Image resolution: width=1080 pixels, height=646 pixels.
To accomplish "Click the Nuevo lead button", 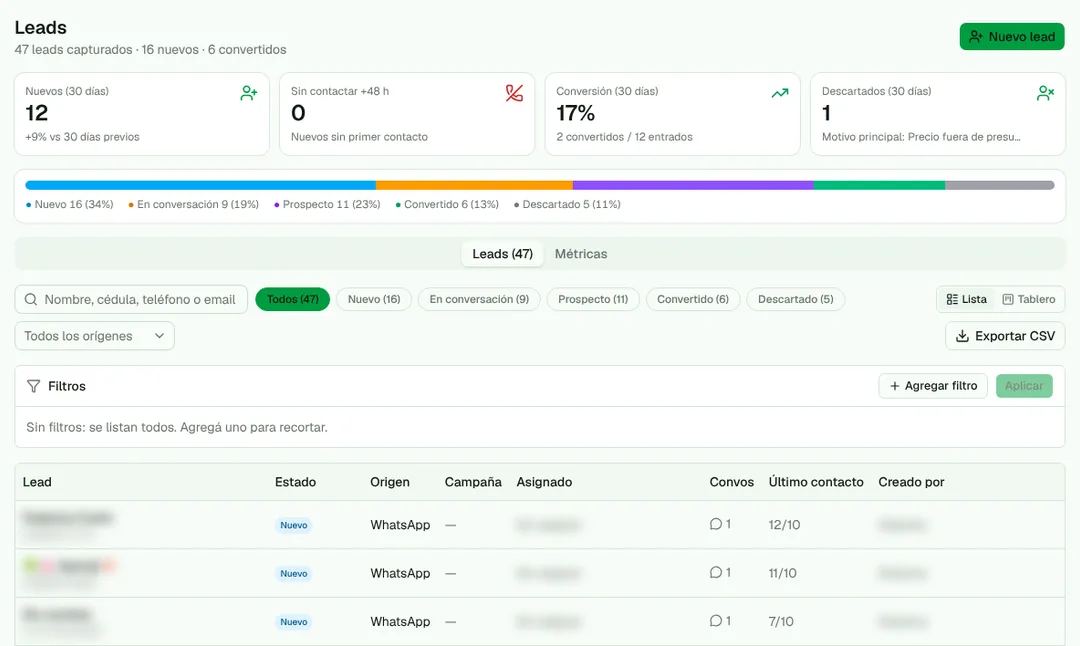I will 1011,37.
